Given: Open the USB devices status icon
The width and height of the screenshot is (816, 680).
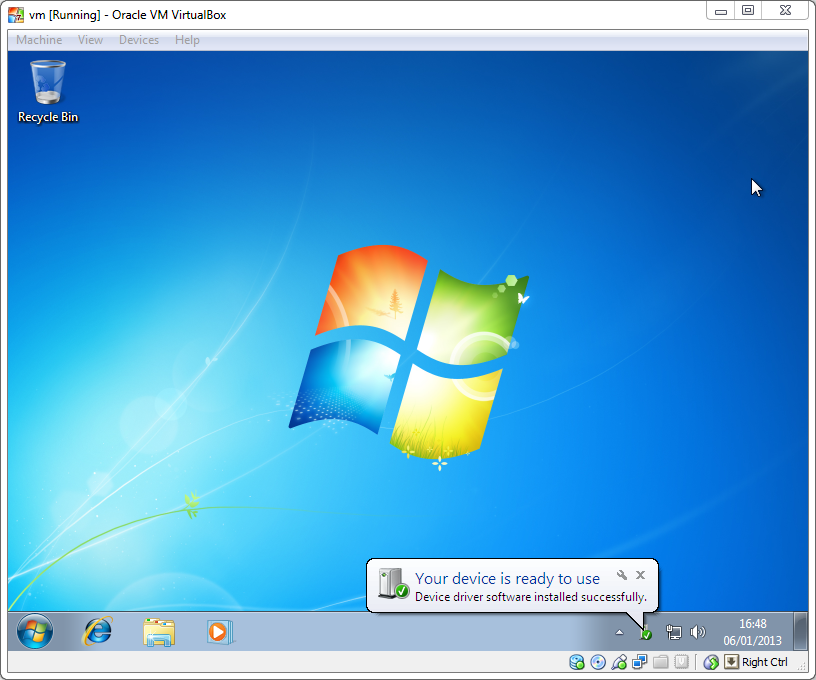Looking at the screenshot, I should tap(619, 662).
